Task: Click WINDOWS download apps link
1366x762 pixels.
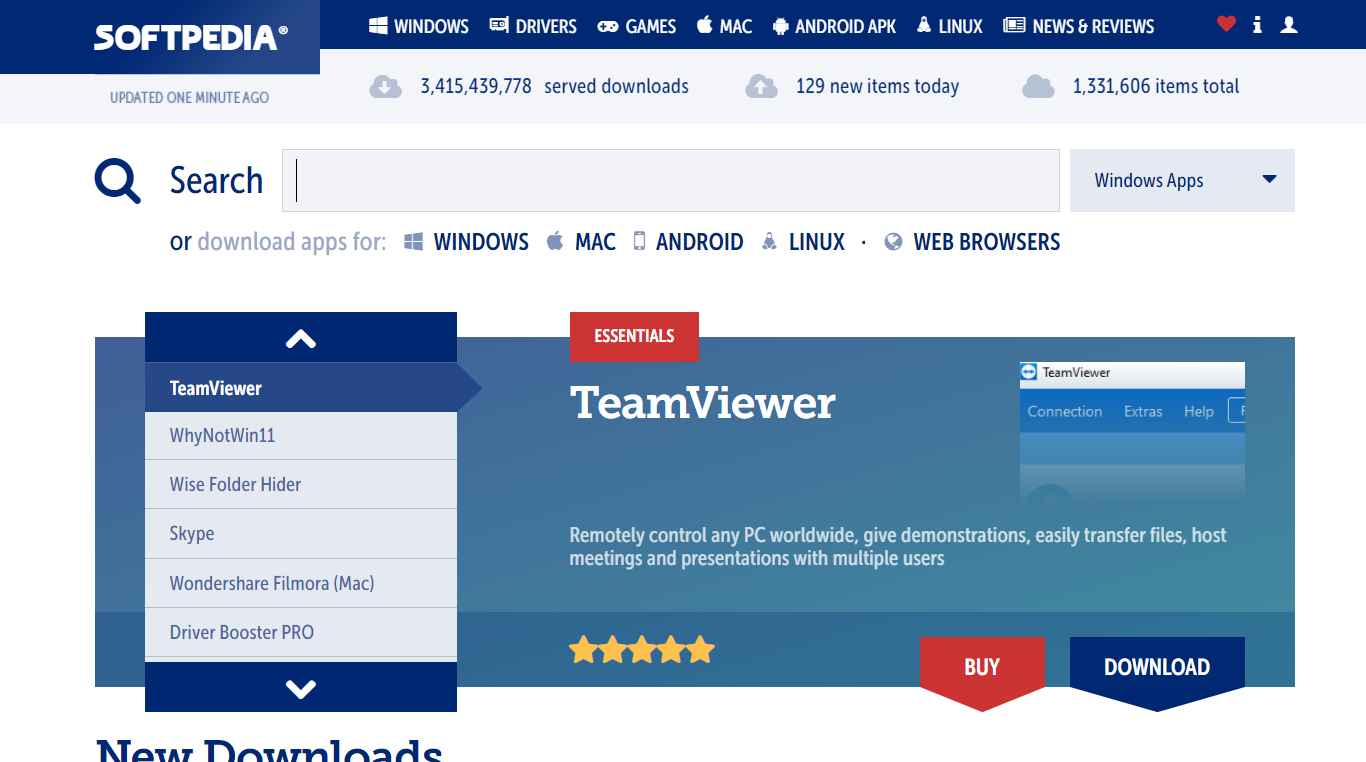Action: coord(467,242)
